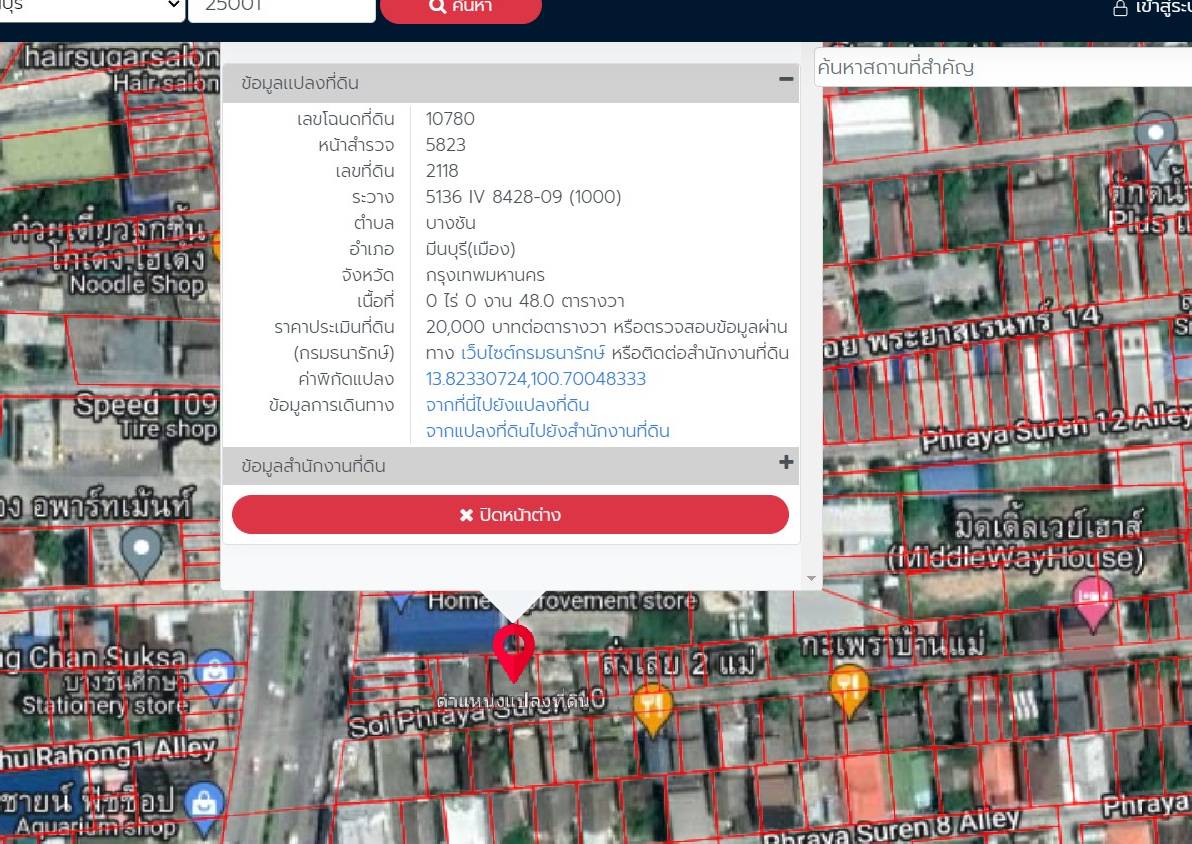Open the province dropdown in top bar
The image size is (1192, 844).
click(x=91, y=8)
